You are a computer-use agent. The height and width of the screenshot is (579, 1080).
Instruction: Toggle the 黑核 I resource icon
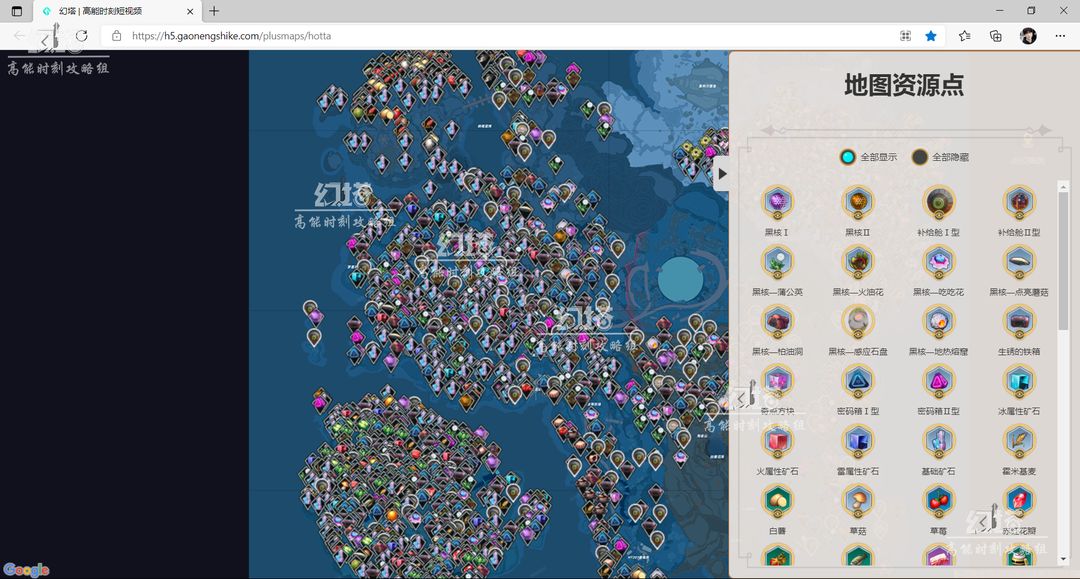pyautogui.click(x=777, y=202)
